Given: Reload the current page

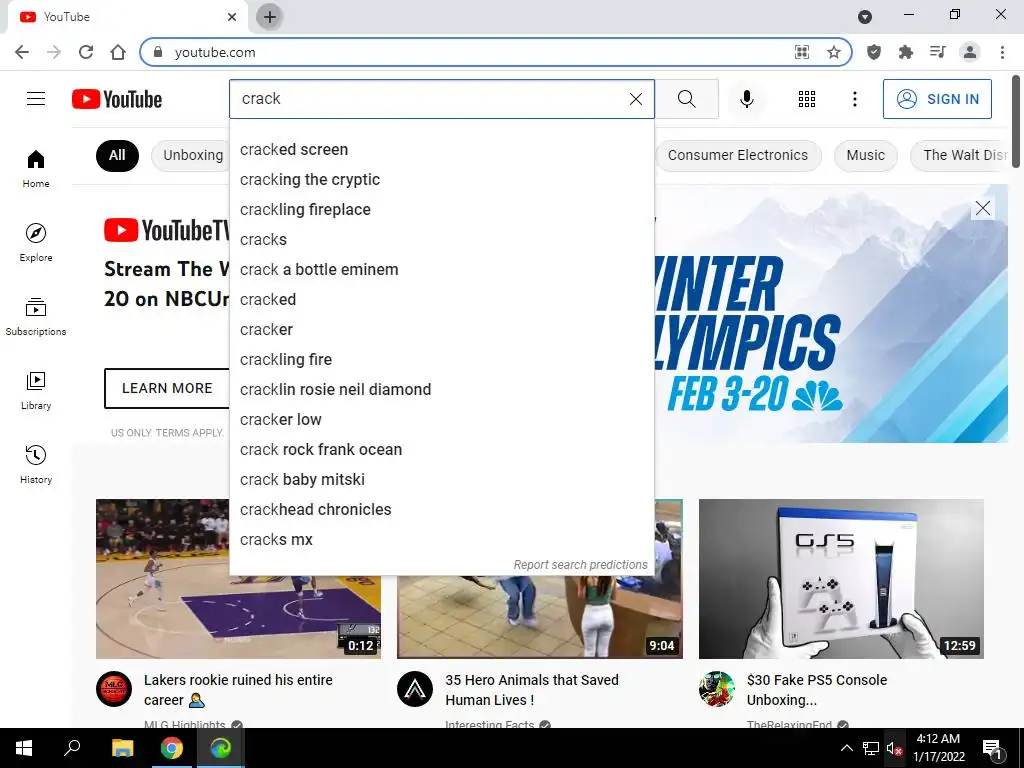Looking at the screenshot, I should [86, 52].
